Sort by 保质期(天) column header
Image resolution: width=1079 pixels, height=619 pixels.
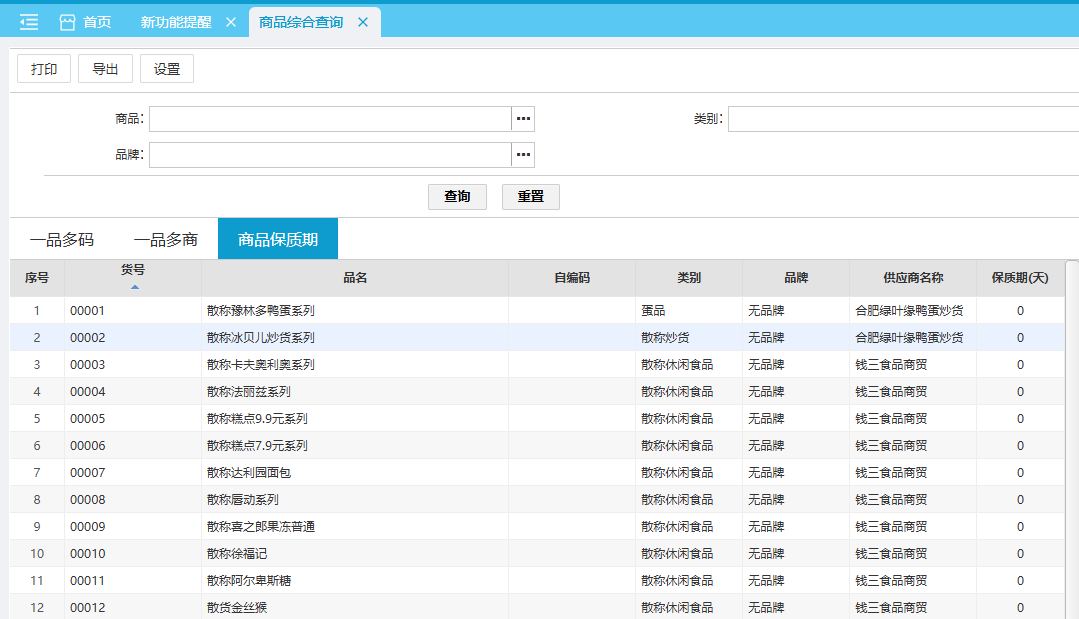click(1019, 278)
